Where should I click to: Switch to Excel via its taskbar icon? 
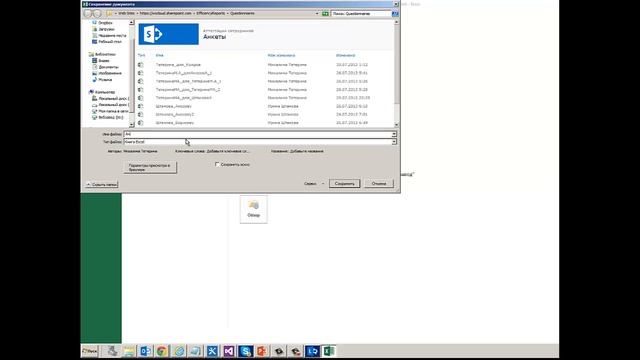coord(329,351)
